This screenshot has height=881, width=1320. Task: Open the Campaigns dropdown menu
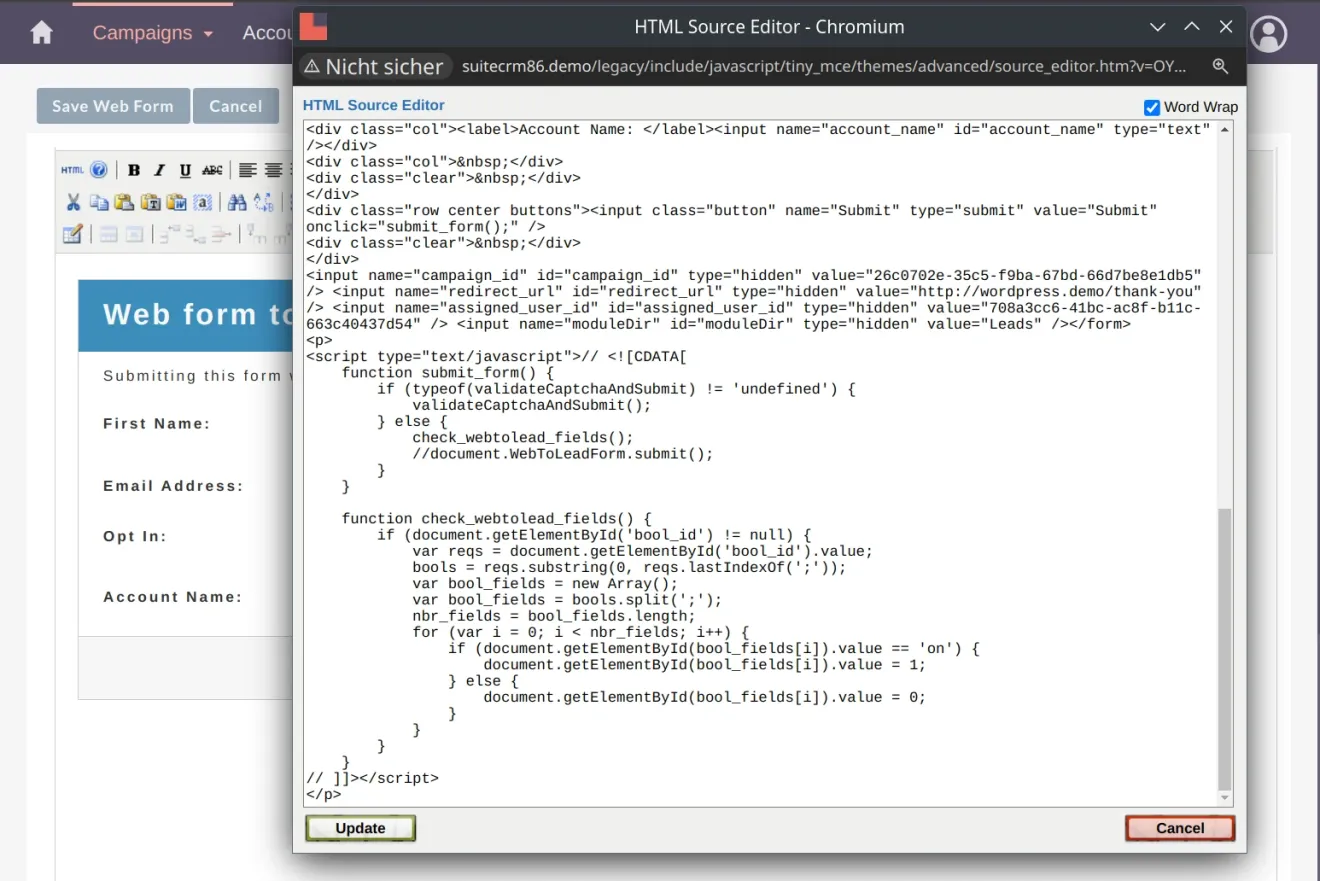(x=151, y=32)
